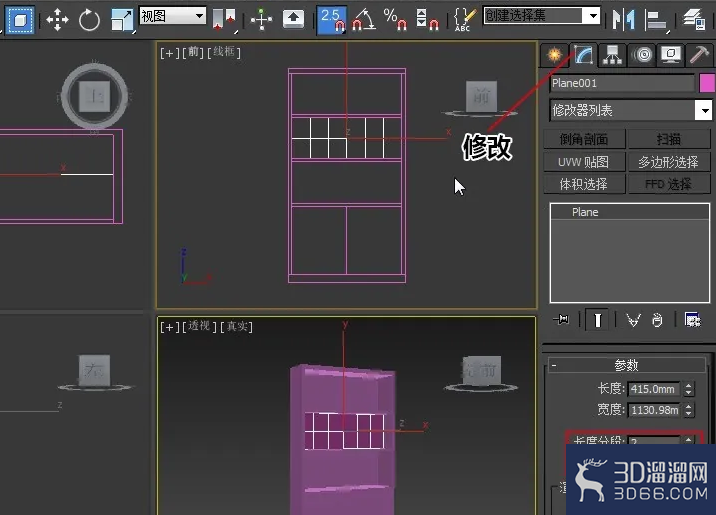Open the Layer Manager icon
This screenshot has width=716, height=515.
coord(694,20)
